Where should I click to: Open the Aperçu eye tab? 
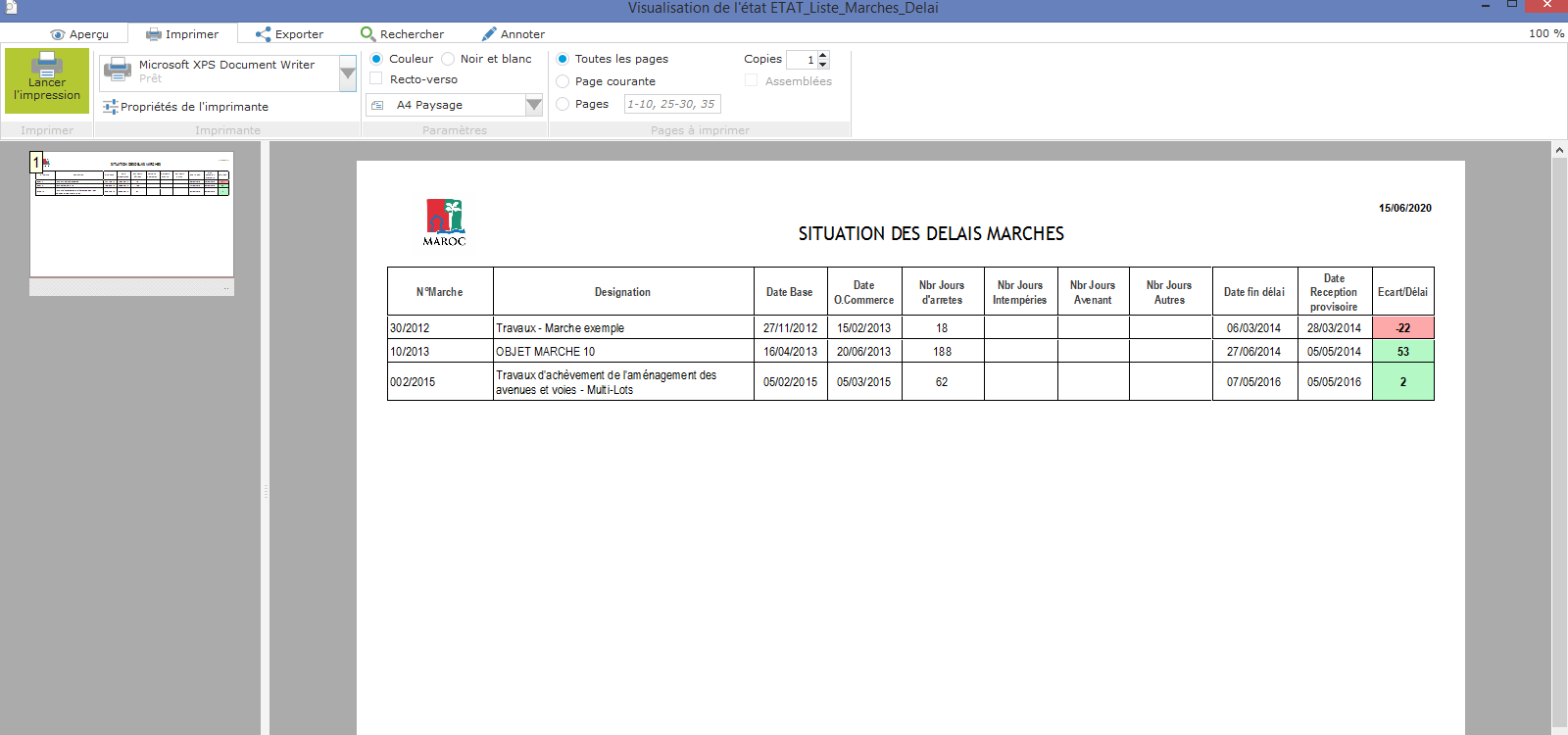pos(79,34)
